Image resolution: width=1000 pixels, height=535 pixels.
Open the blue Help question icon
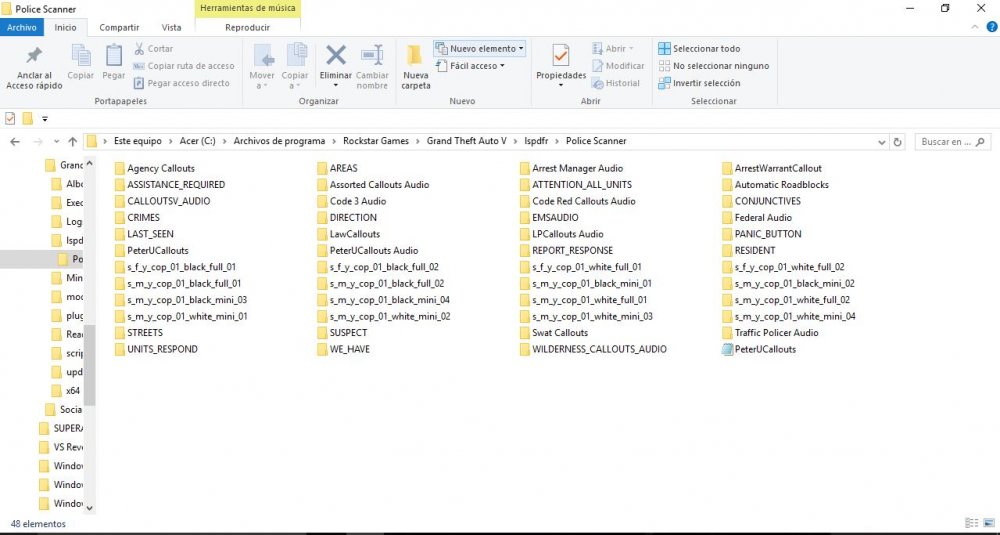click(992, 27)
